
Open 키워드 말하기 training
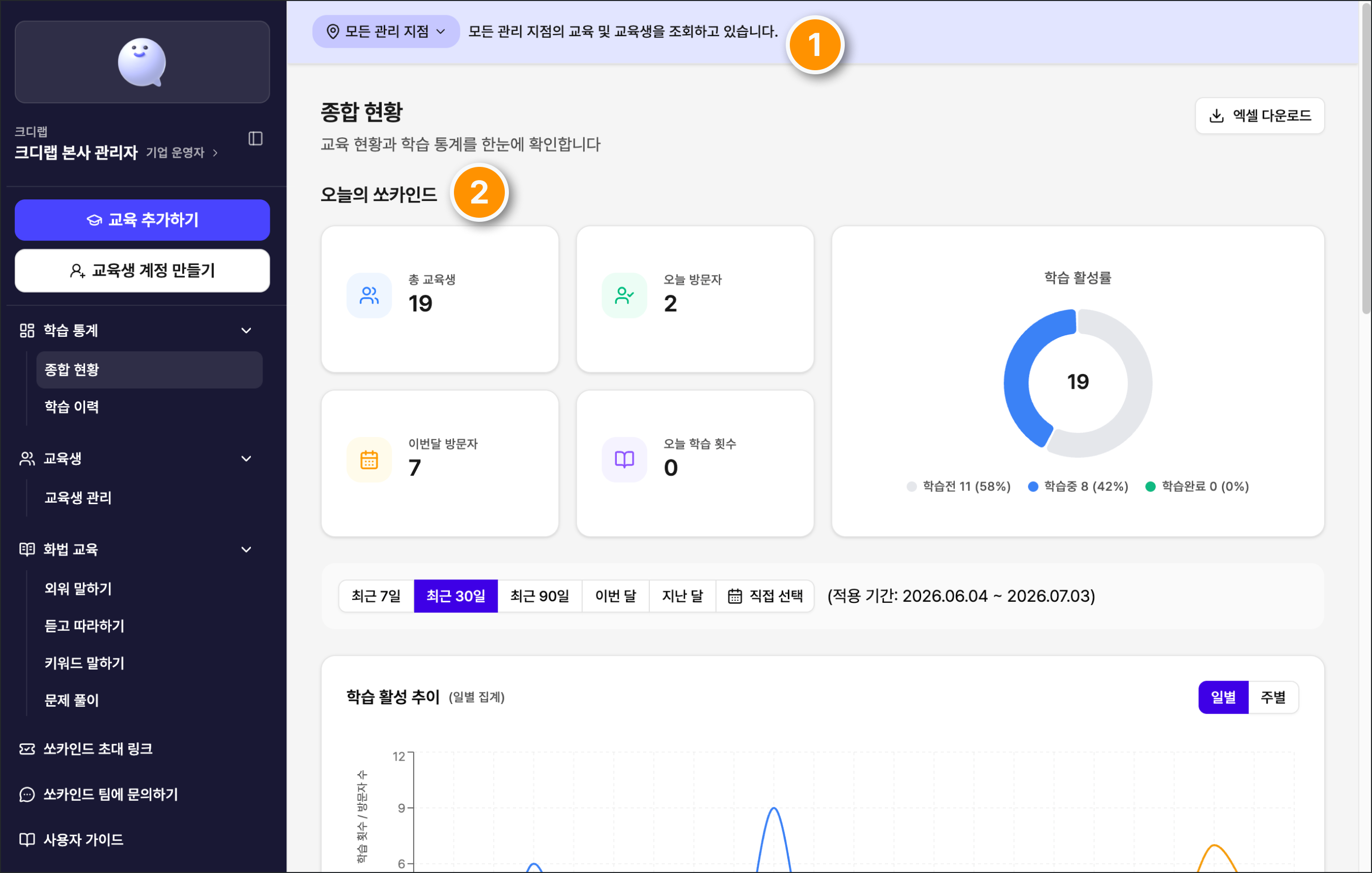pos(149,662)
